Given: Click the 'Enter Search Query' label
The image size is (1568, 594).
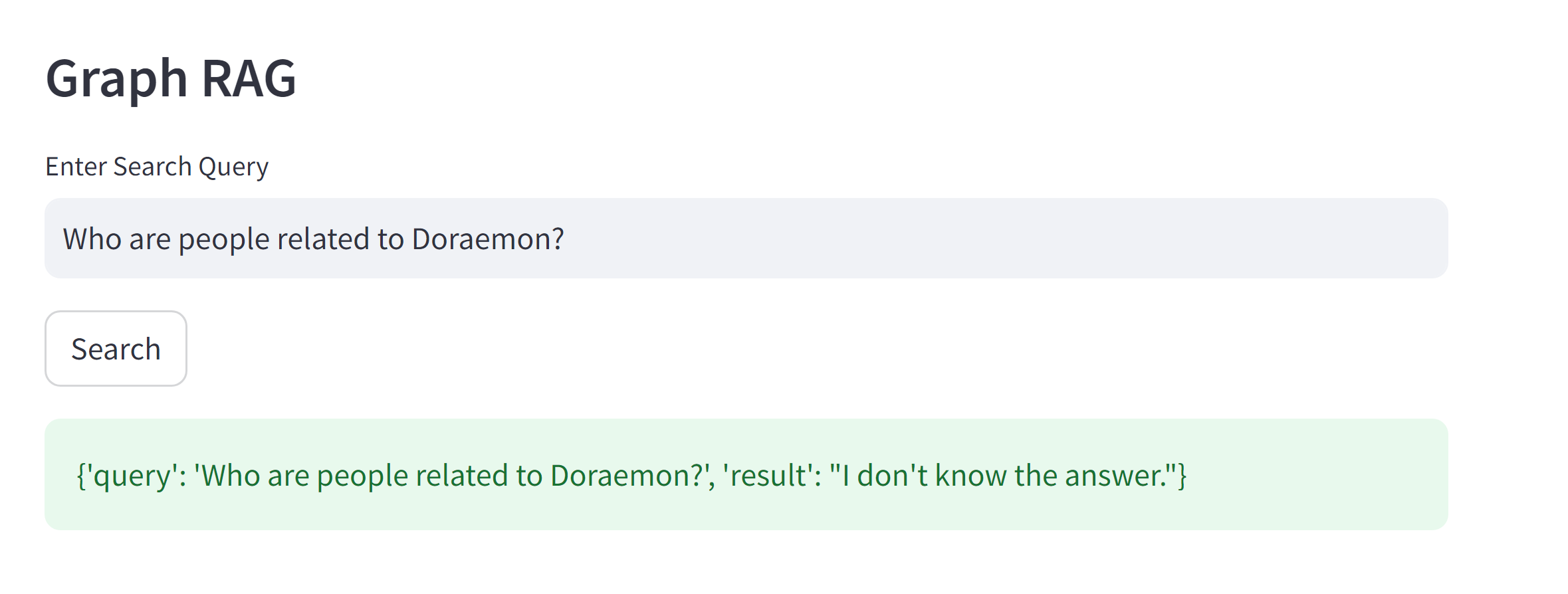Looking at the screenshot, I should tap(157, 166).
